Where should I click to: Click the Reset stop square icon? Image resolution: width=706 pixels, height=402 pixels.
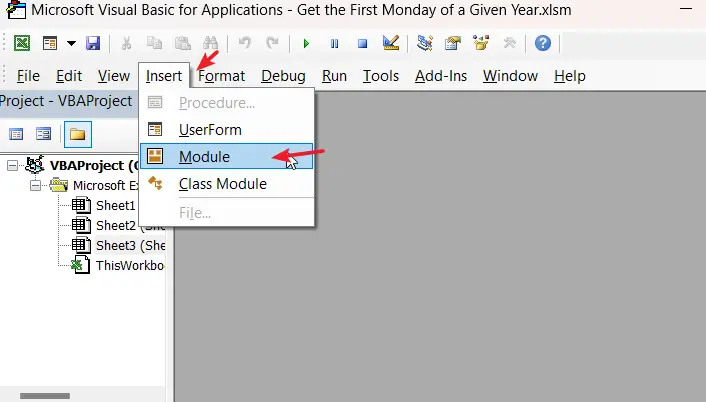pyautogui.click(x=362, y=43)
